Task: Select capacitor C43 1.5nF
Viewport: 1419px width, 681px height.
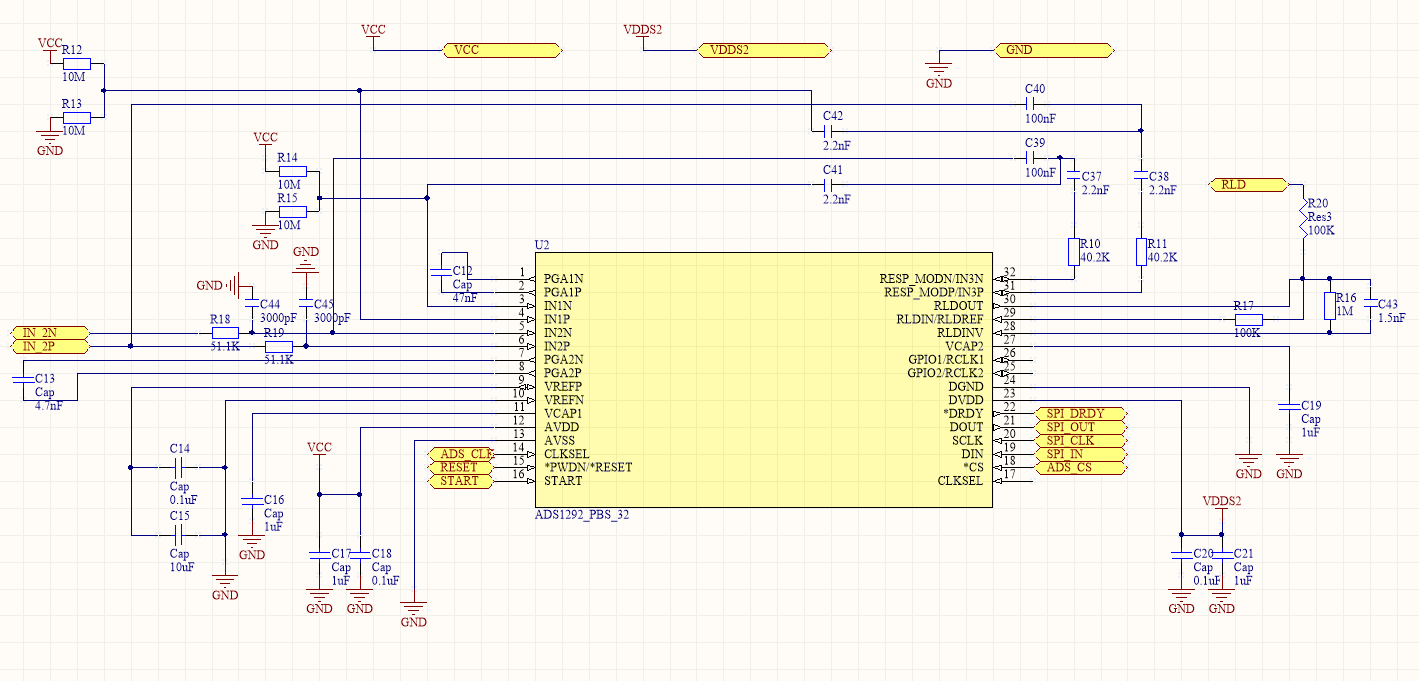Action: point(1371,305)
